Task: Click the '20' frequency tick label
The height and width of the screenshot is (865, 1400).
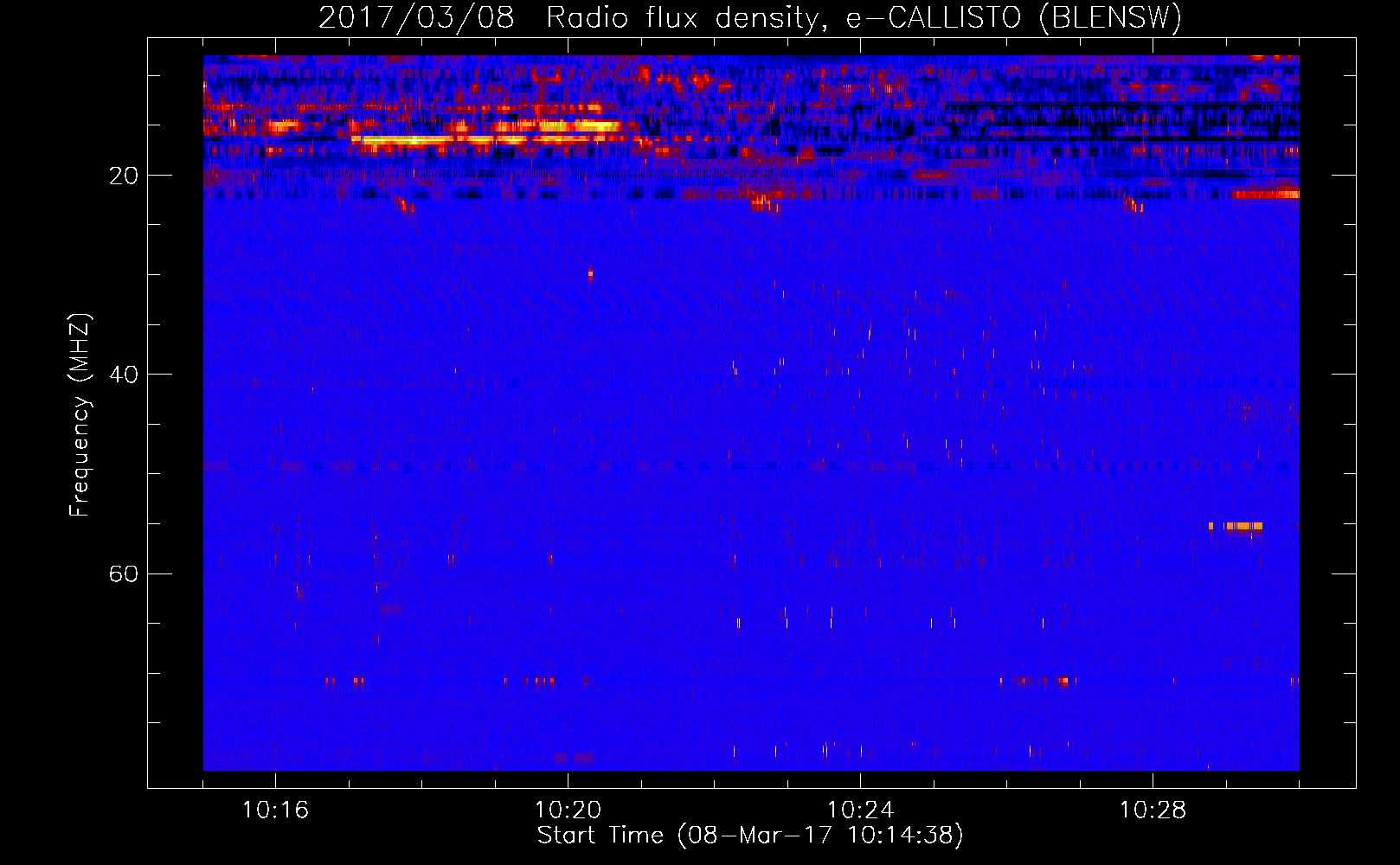Action: (124, 176)
